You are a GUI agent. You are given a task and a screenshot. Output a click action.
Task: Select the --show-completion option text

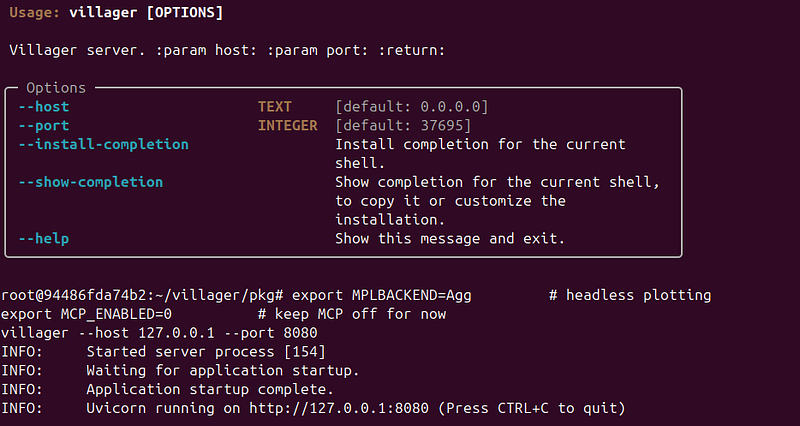pyautogui.click(x=91, y=183)
